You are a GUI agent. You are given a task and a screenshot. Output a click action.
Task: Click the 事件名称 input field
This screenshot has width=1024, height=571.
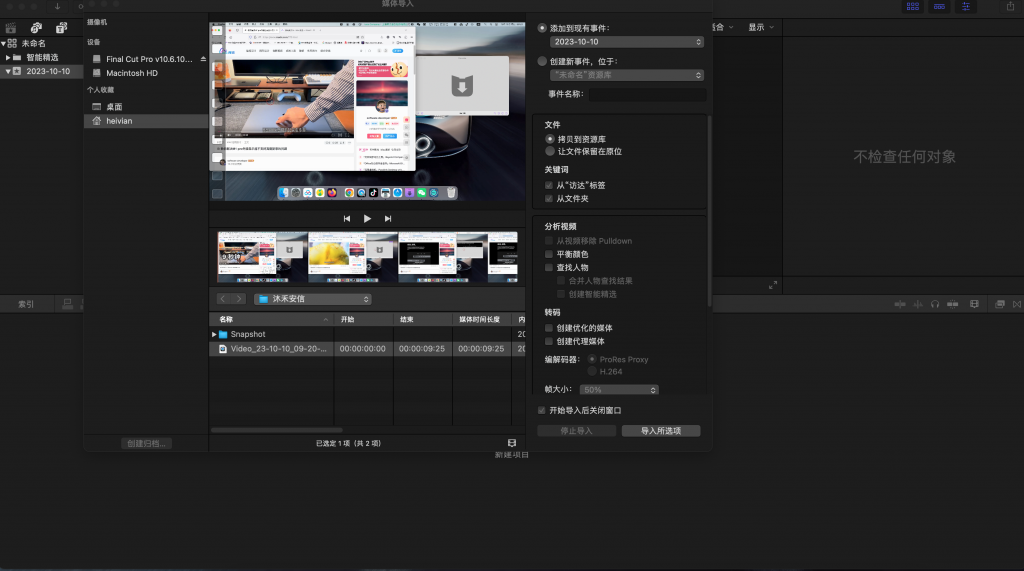pos(647,94)
